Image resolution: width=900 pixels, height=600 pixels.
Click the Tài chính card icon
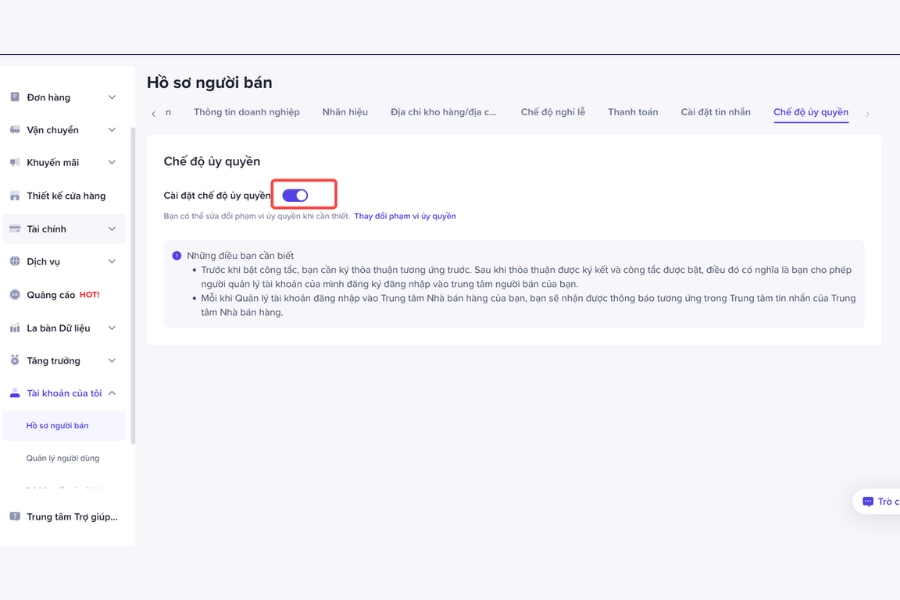coord(15,229)
